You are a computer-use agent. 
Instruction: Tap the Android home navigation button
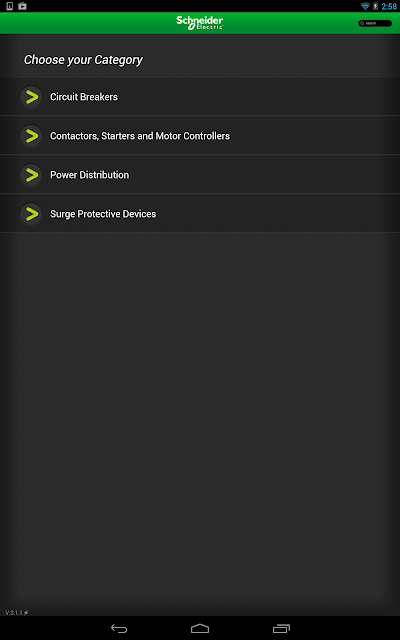pos(200,628)
